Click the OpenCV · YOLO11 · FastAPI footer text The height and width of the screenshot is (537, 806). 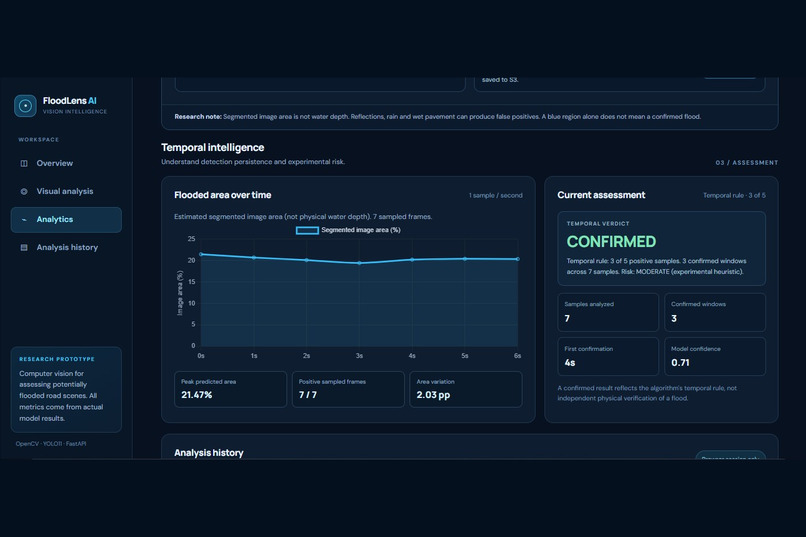coord(51,443)
